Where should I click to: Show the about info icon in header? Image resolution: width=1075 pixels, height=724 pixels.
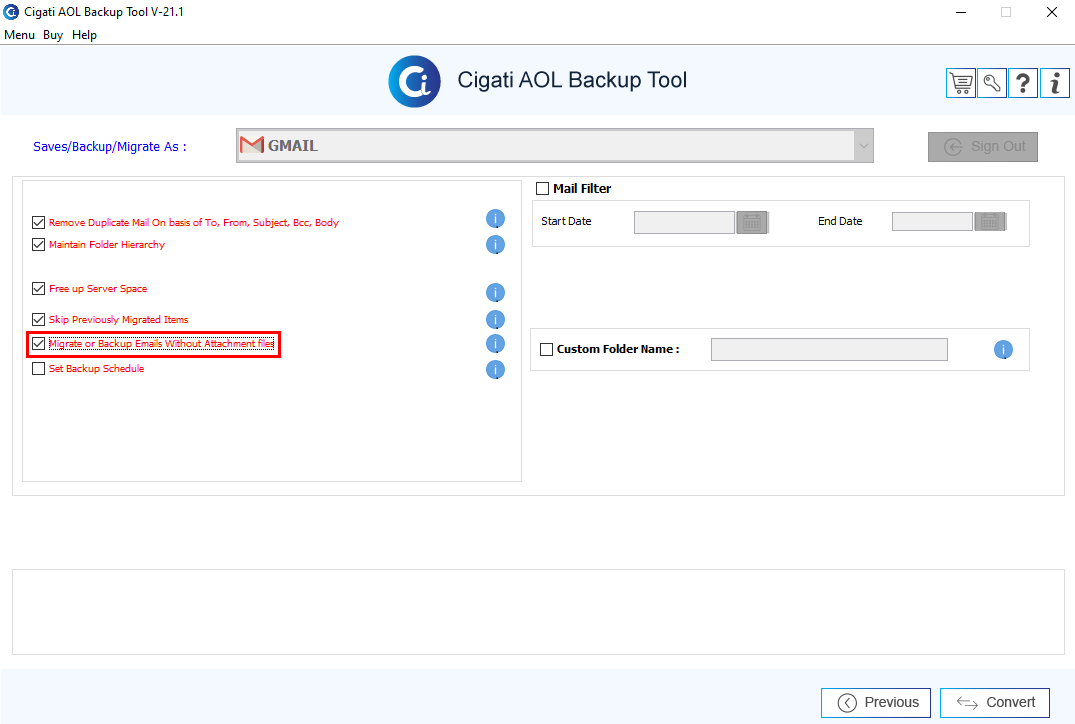click(1054, 84)
